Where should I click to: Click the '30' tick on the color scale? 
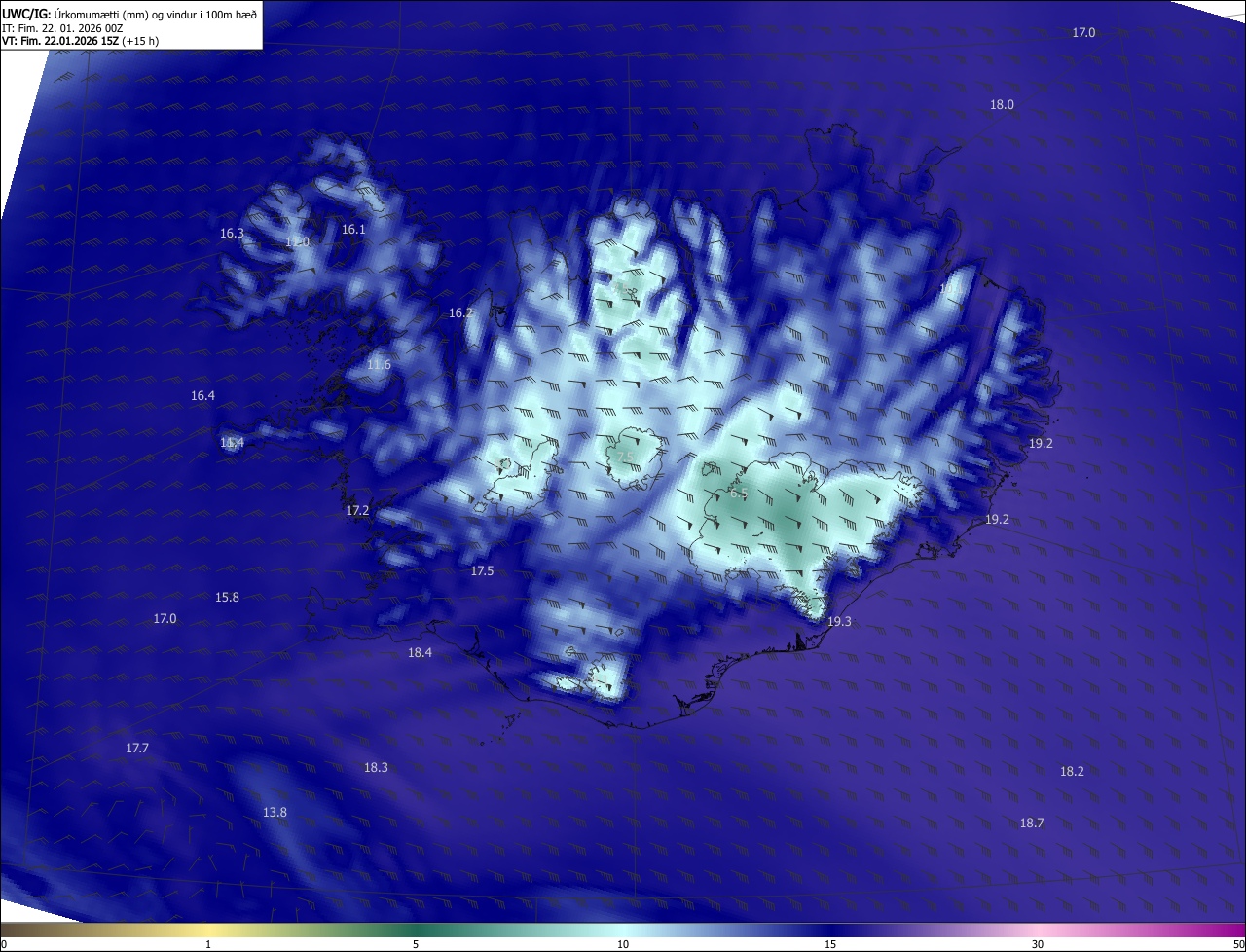point(1038,944)
